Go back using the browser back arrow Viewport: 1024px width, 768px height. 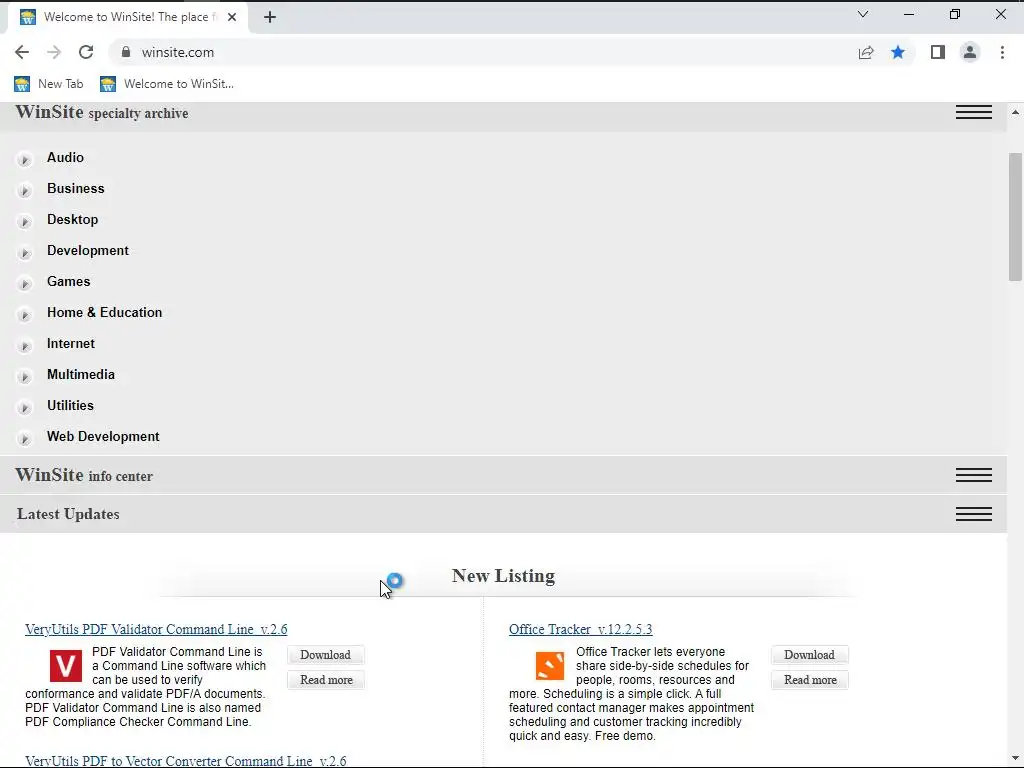coord(22,52)
